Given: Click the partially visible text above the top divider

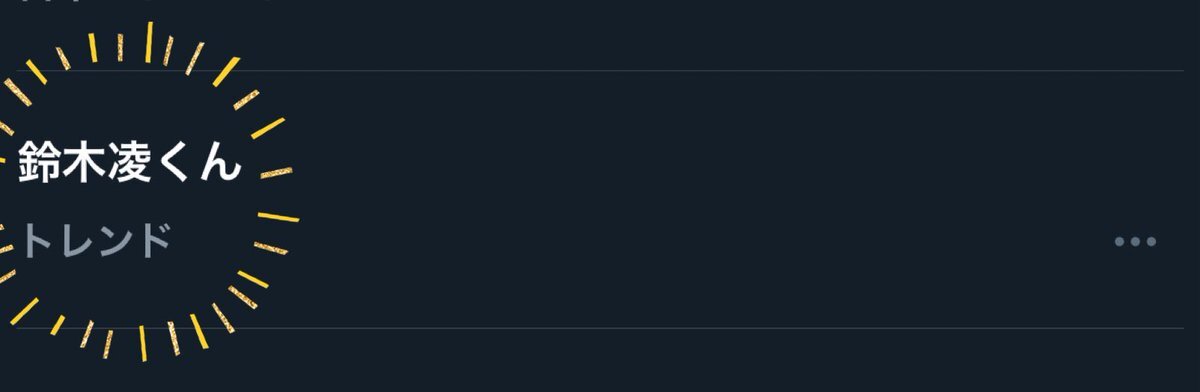Looking at the screenshot, I should point(140,3).
